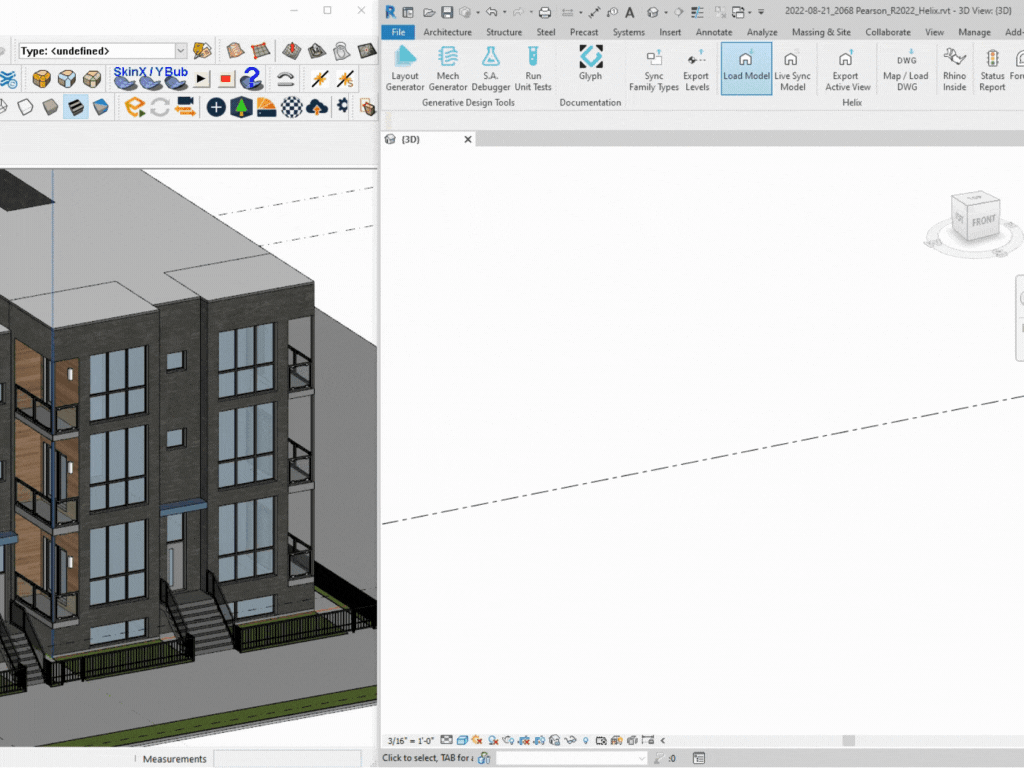Switch to the Massing & Site tab
The image size is (1024, 768).
(821, 32)
